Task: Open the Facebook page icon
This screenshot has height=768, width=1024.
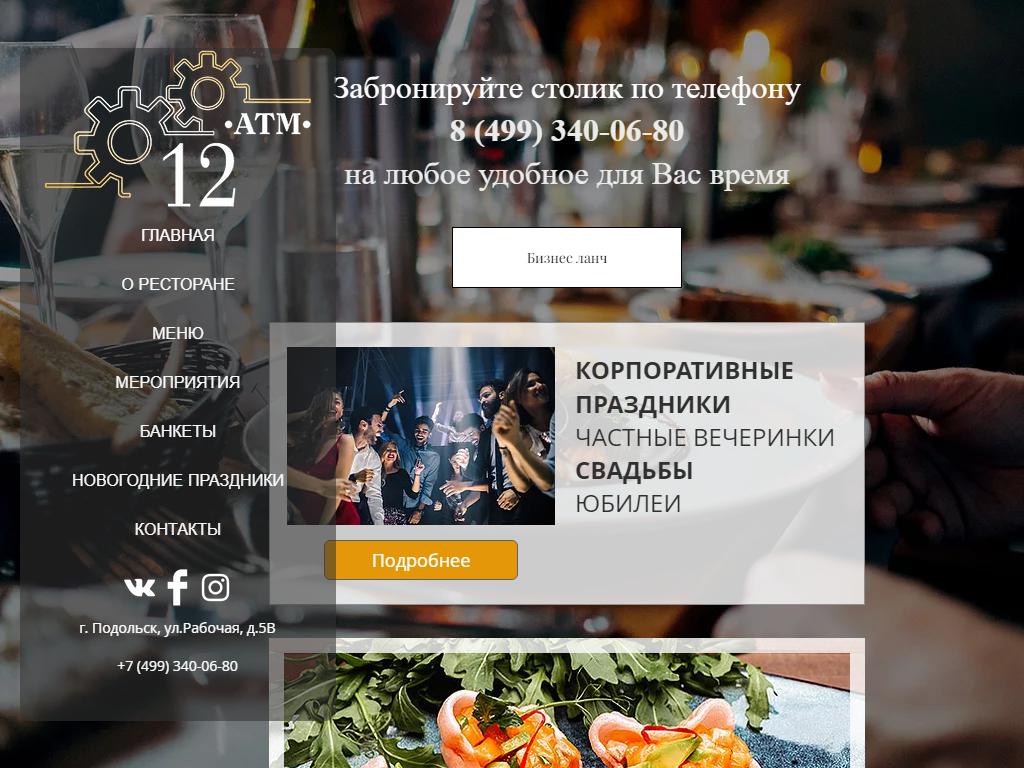Action: click(178, 587)
